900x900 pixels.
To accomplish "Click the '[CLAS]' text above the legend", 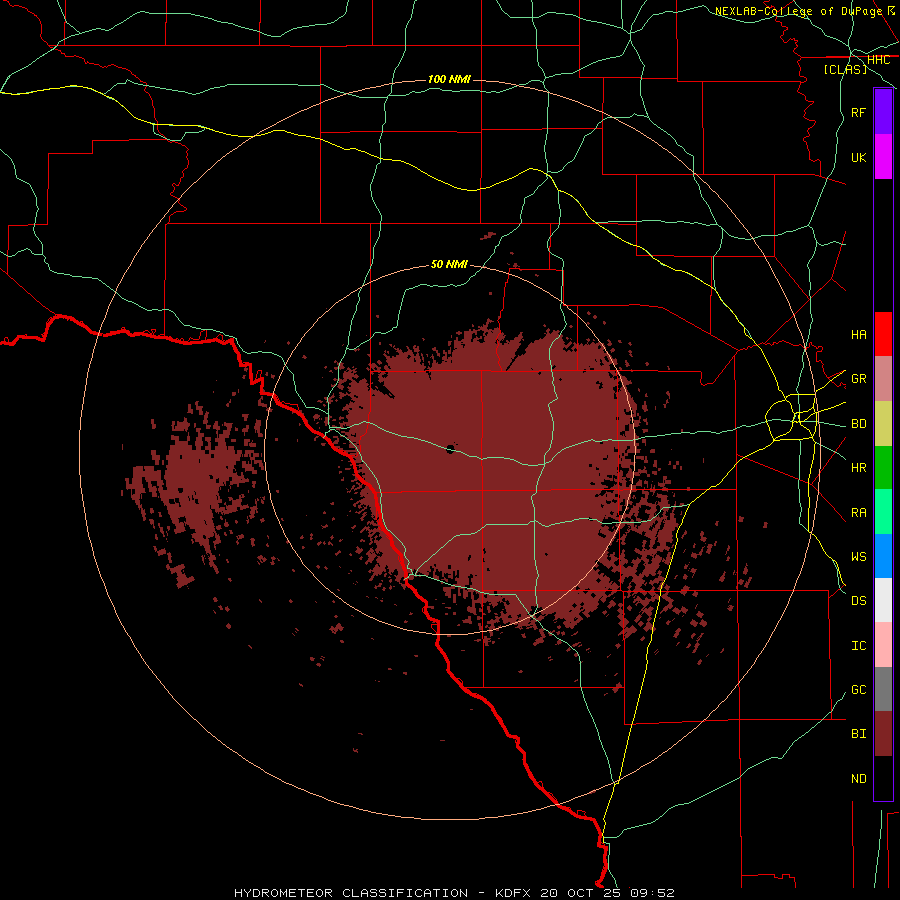I will 845,69.
